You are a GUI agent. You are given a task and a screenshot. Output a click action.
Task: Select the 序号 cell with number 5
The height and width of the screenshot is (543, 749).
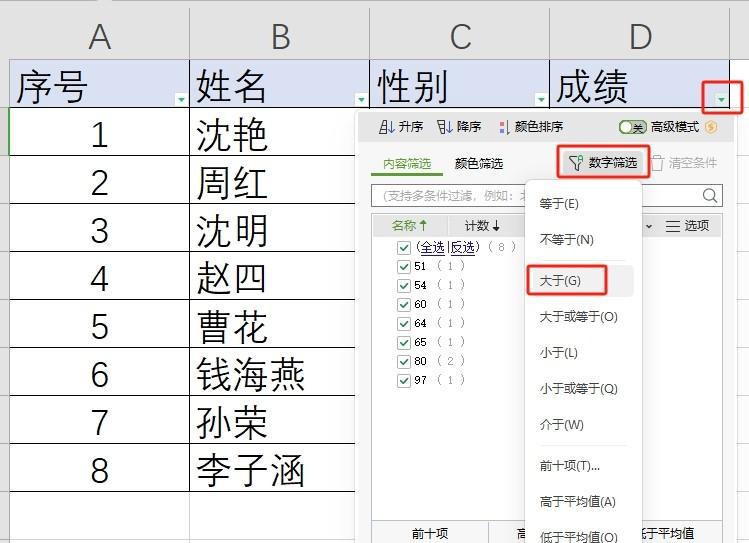tap(99, 324)
